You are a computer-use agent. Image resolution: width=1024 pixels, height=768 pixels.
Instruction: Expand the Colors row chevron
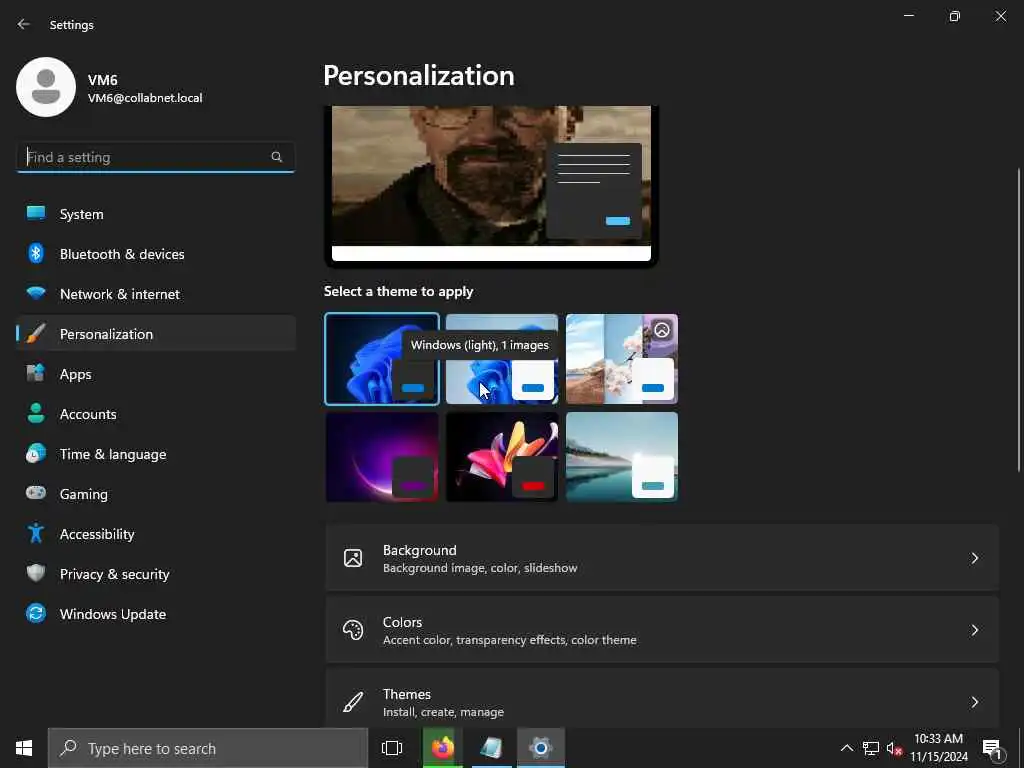tap(974, 630)
